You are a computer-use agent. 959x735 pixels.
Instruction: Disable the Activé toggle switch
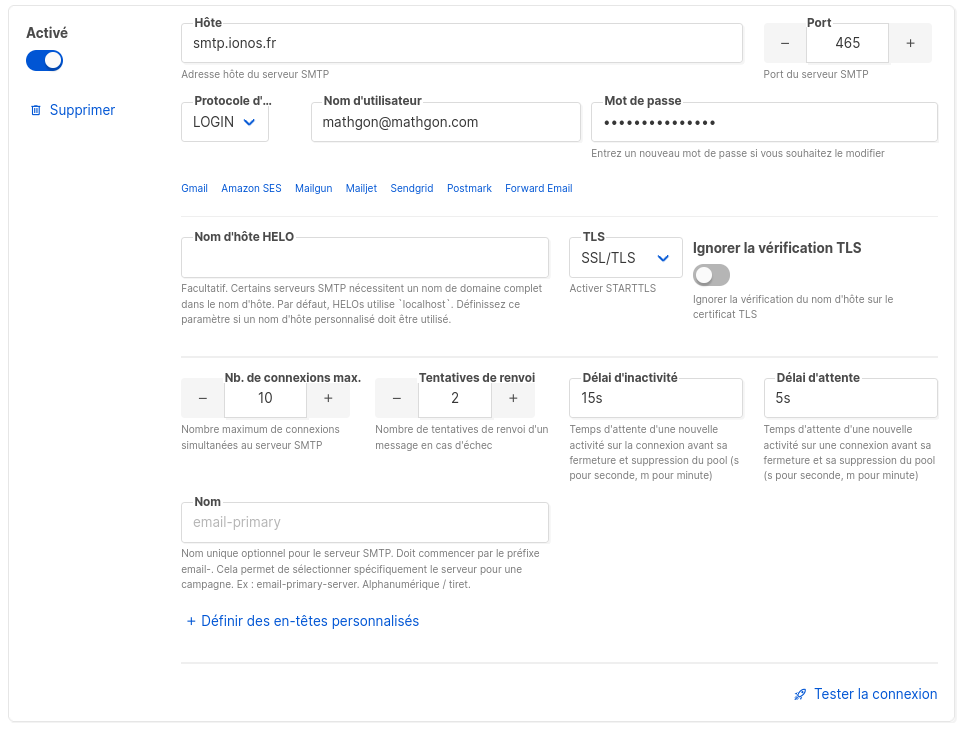[x=45, y=61]
